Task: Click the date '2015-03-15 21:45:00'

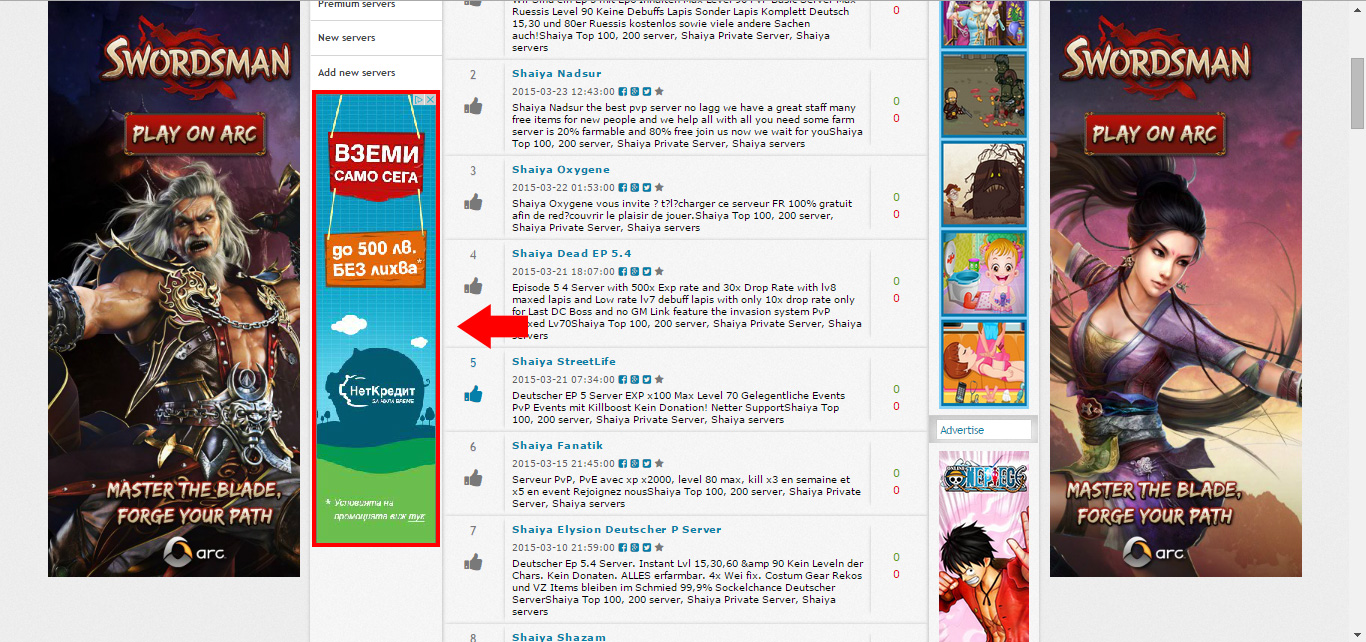Action: coord(562,463)
